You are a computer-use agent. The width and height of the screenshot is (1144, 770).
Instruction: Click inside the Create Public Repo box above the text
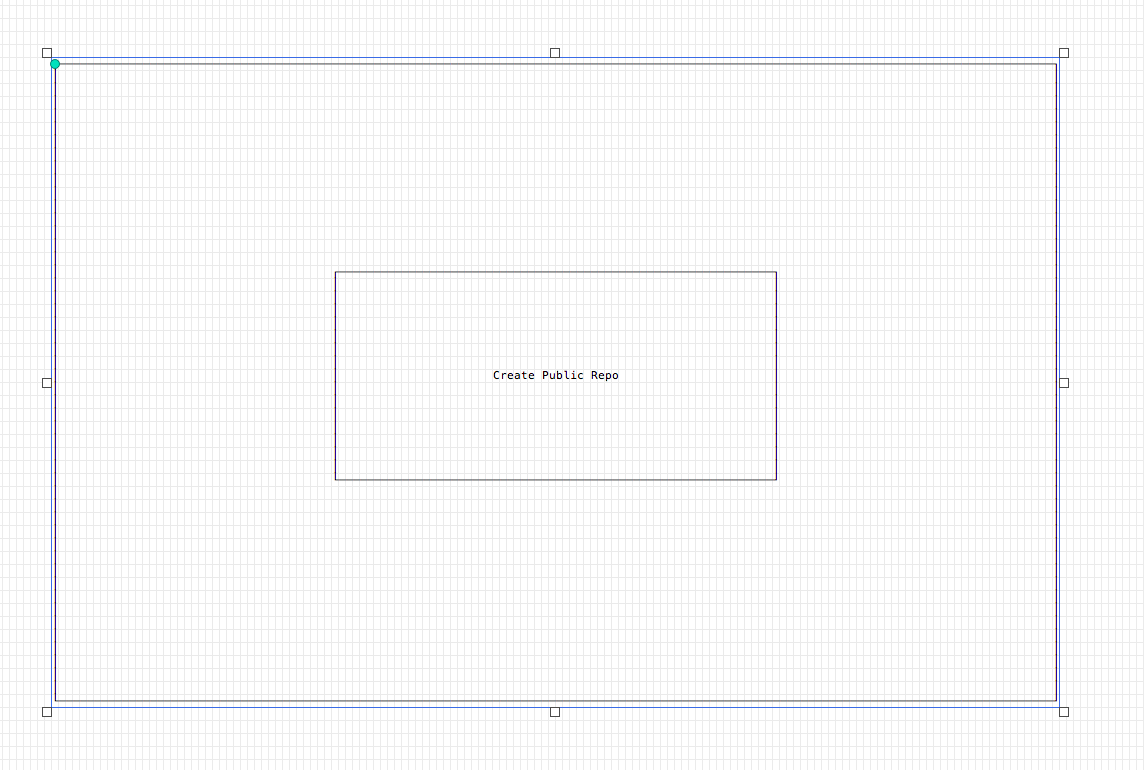pyautogui.click(x=555, y=320)
